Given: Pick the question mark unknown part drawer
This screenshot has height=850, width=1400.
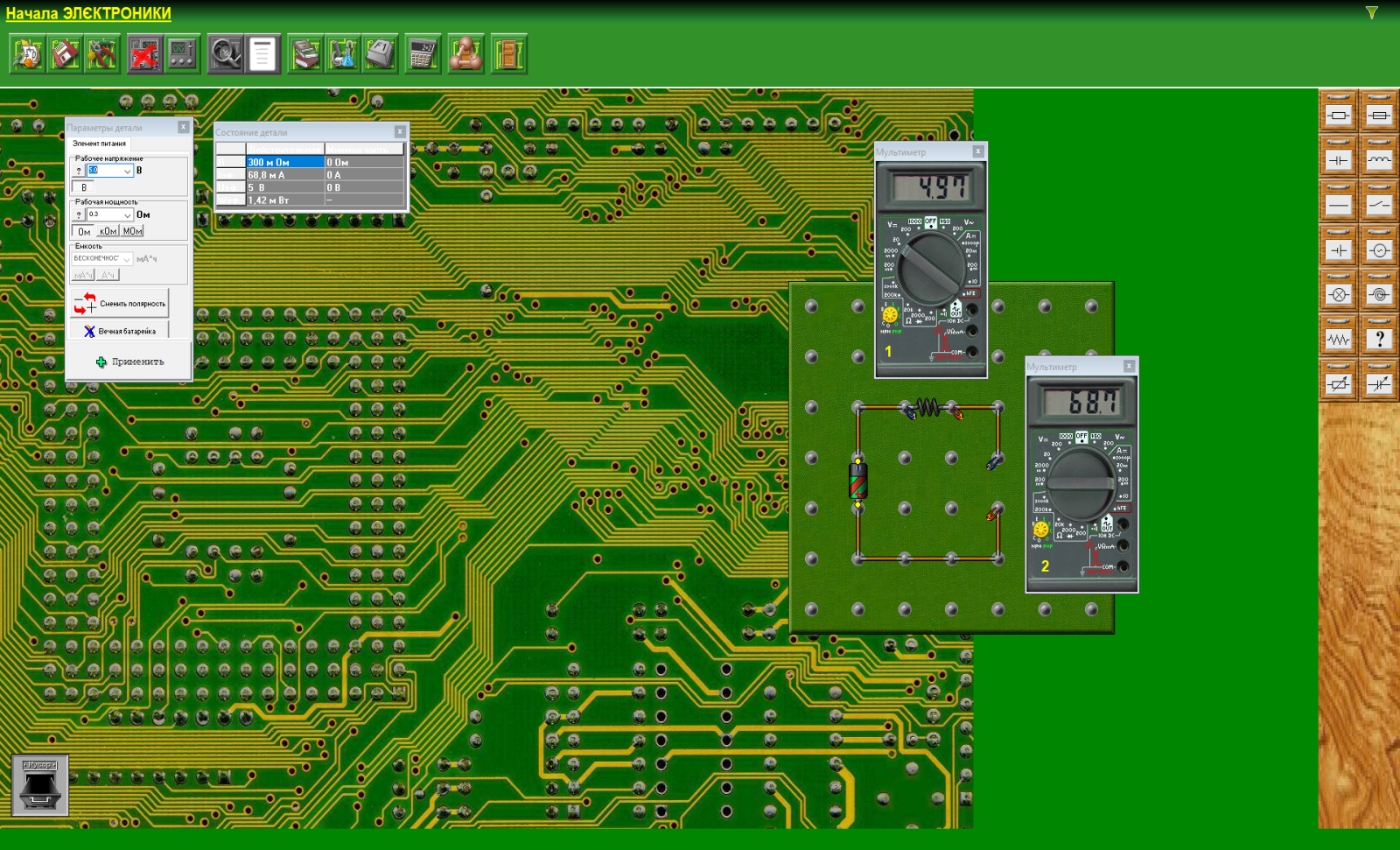Looking at the screenshot, I should tap(1379, 336).
